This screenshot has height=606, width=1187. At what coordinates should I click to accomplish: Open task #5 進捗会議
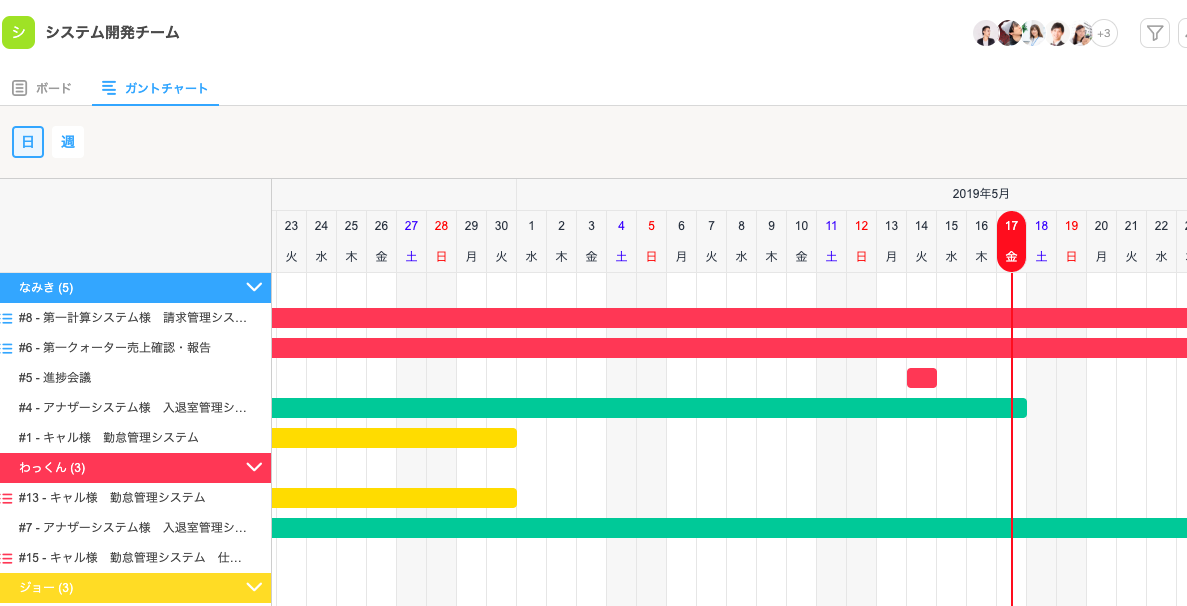55,378
